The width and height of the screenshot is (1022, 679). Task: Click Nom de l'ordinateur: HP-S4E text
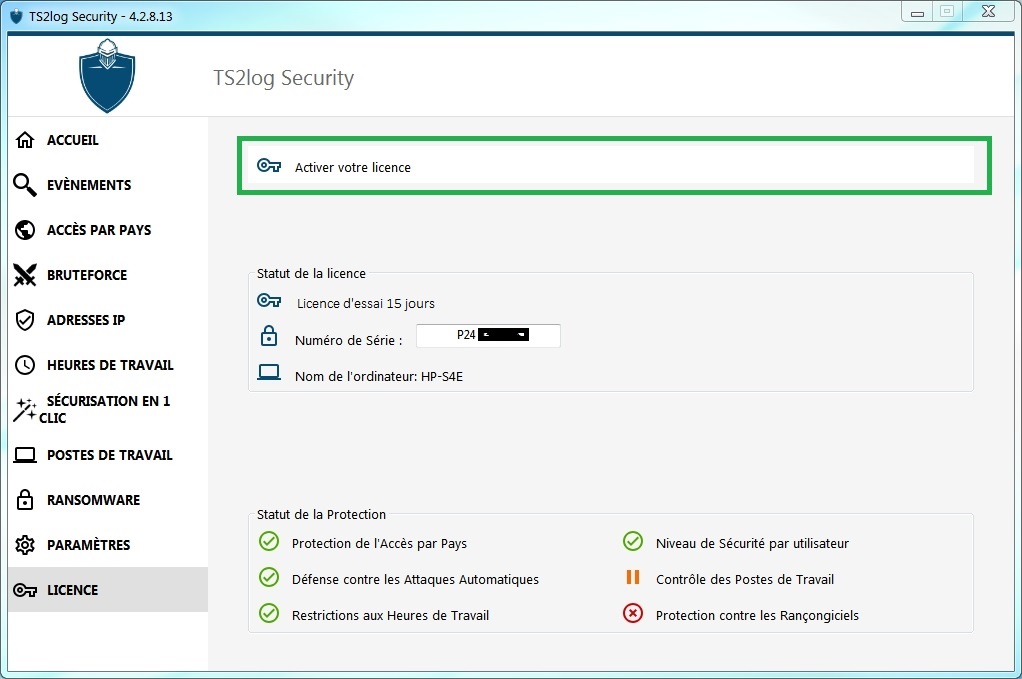379,377
